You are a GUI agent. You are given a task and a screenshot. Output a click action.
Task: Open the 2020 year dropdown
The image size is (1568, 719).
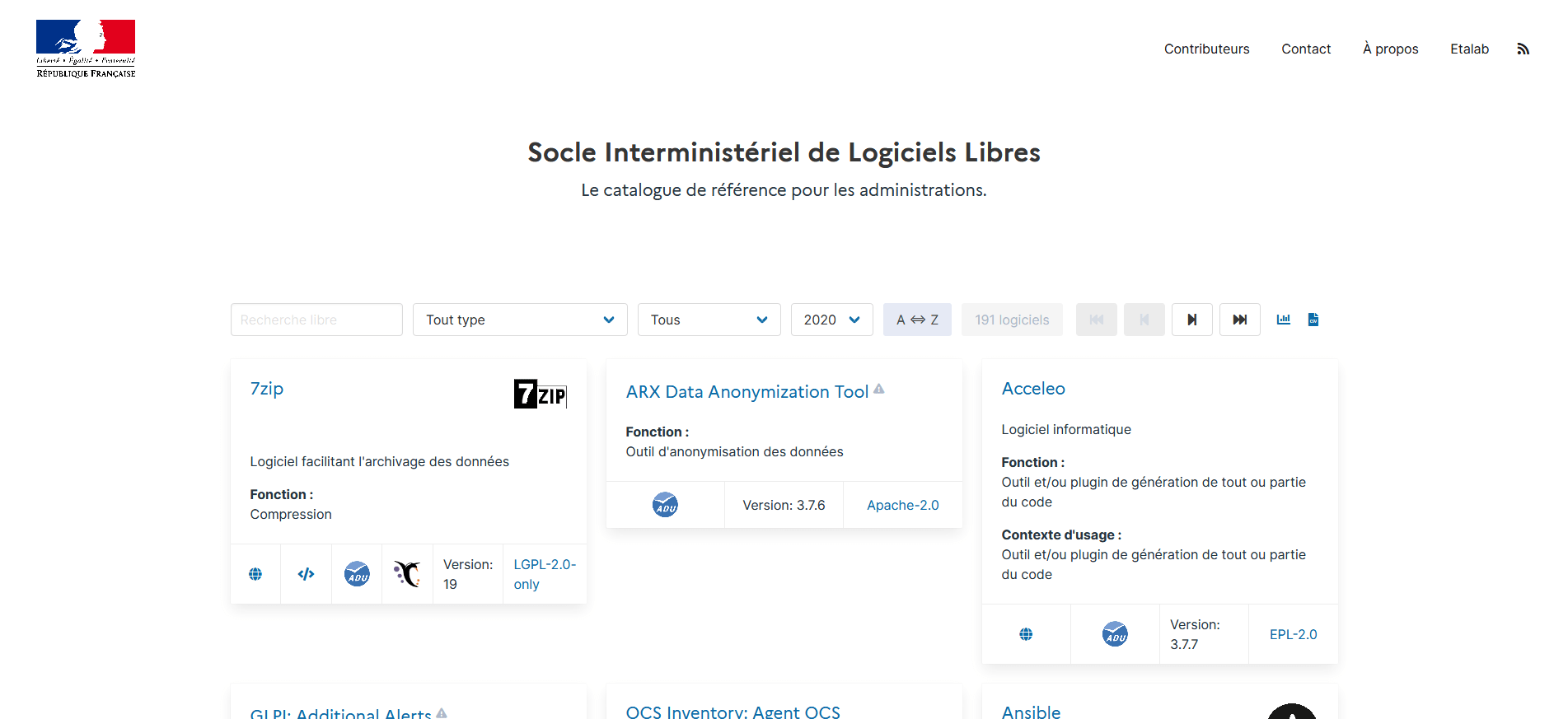[832, 320]
